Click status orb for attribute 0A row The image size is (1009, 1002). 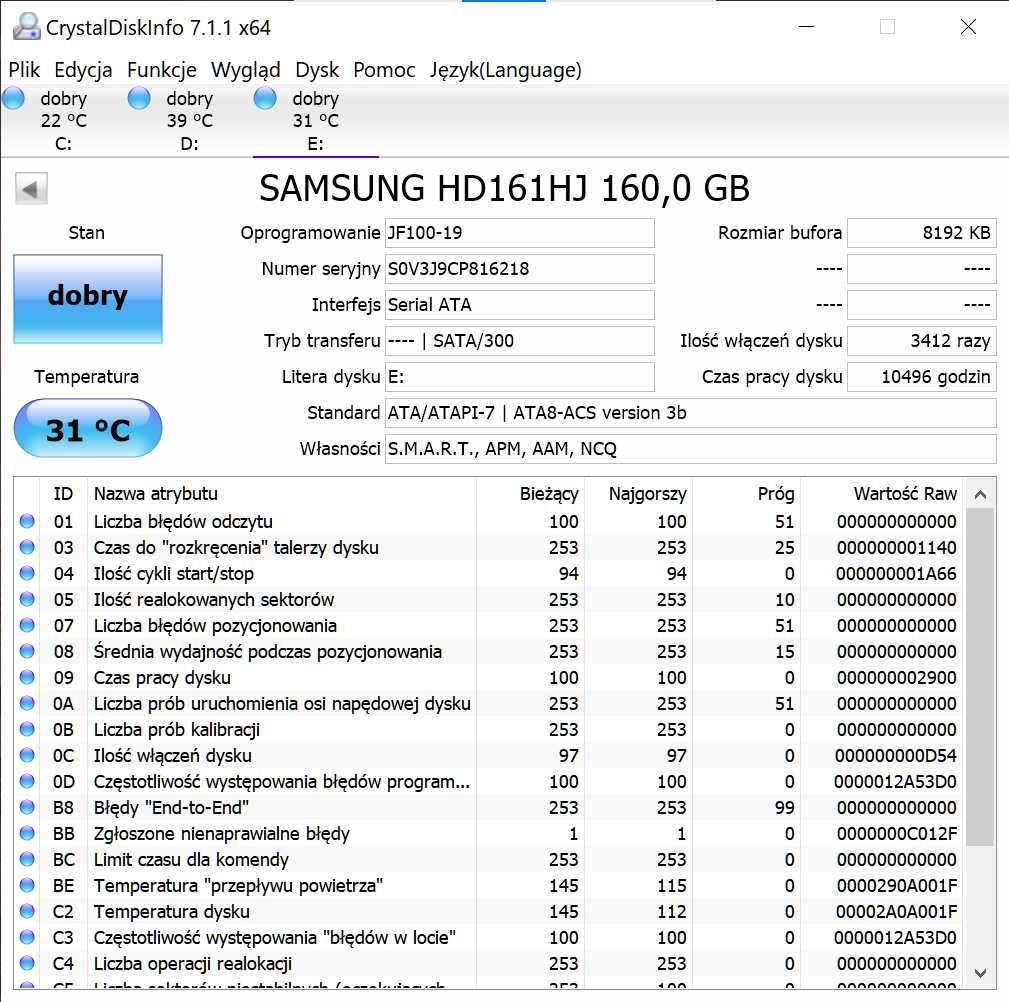pos(27,703)
